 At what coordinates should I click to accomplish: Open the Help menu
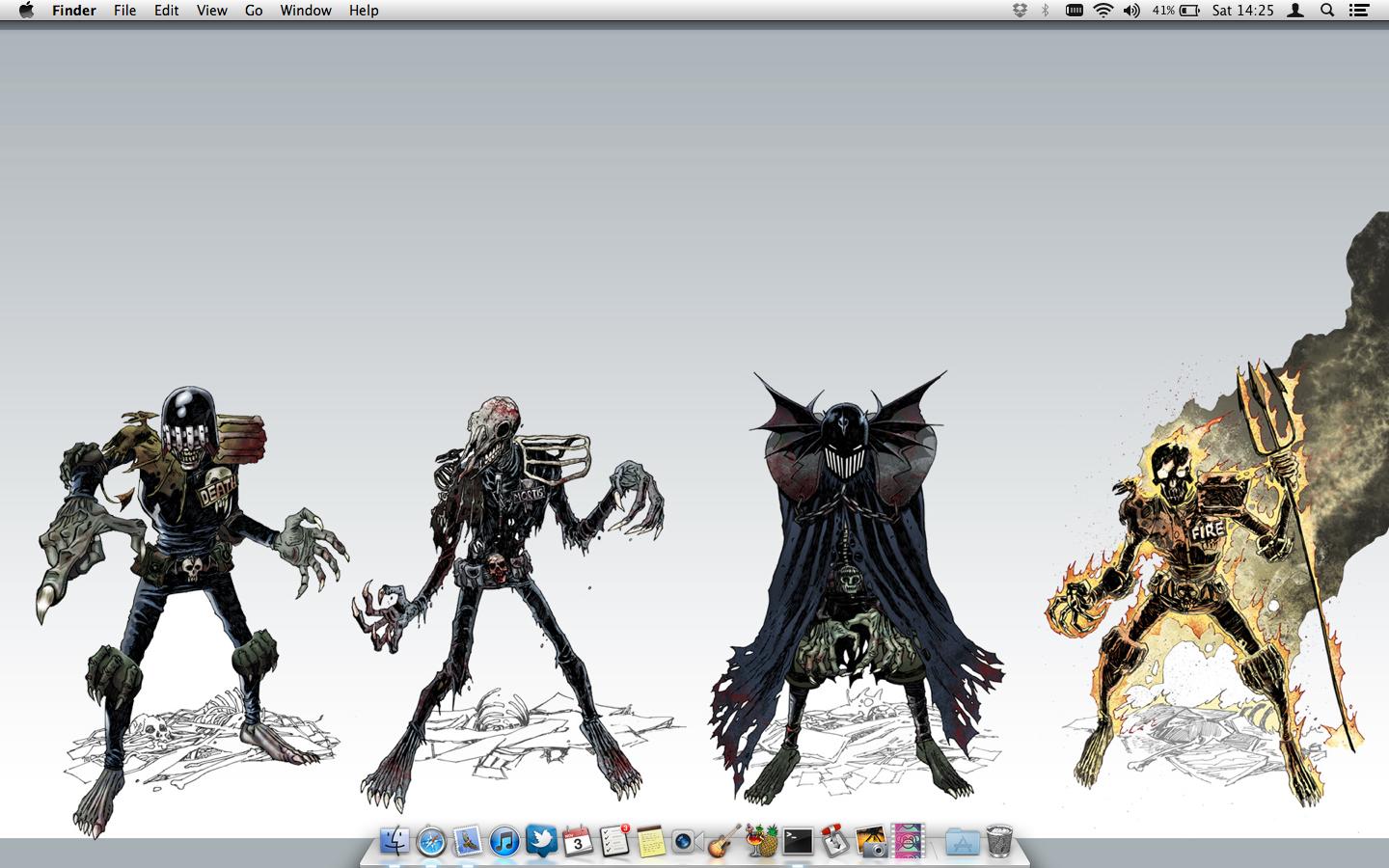coord(364,11)
